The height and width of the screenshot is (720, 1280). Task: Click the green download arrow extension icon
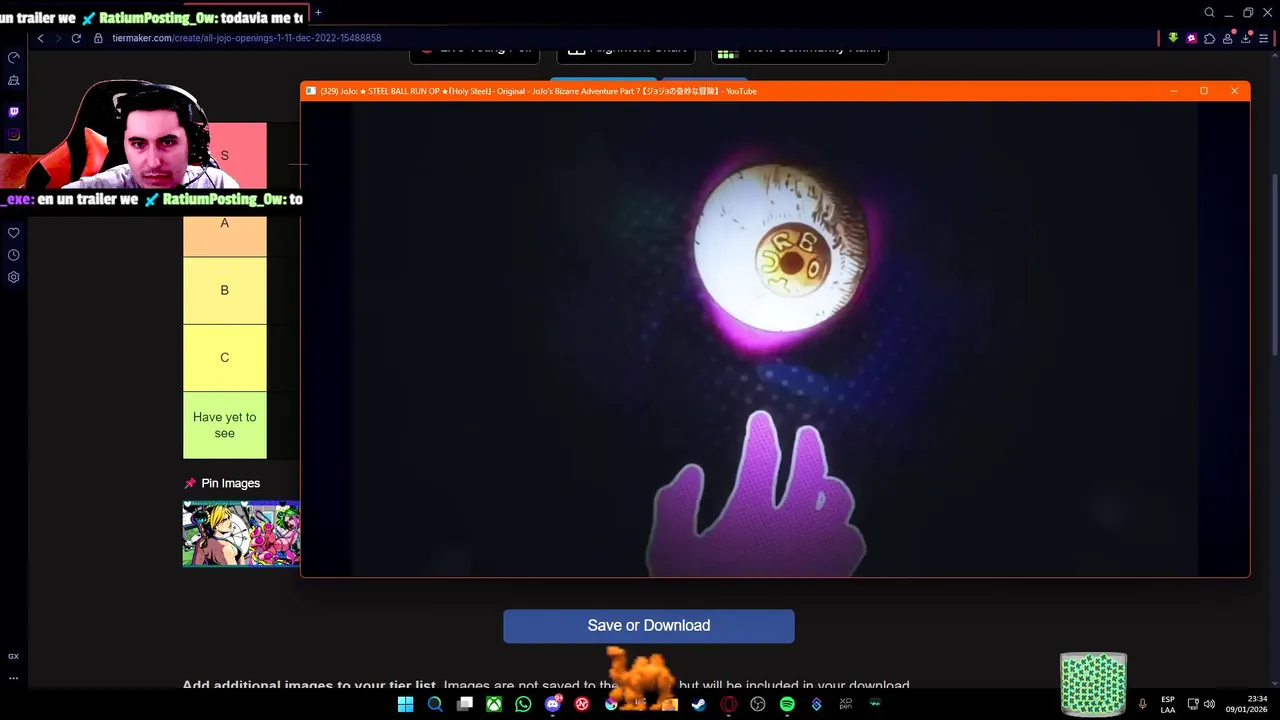(1173, 38)
